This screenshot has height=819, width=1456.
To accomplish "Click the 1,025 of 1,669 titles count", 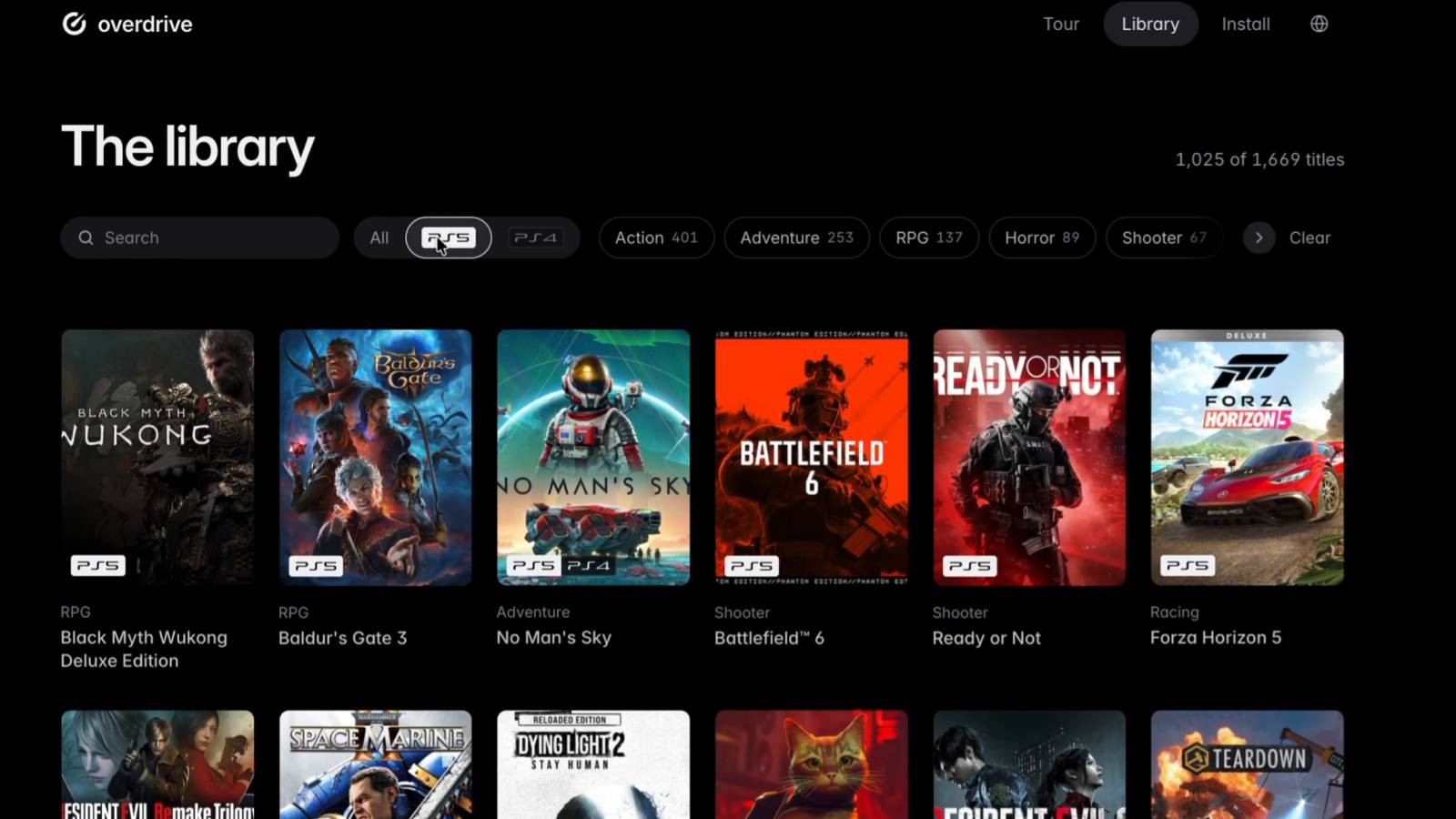I will pyautogui.click(x=1259, y=159).
